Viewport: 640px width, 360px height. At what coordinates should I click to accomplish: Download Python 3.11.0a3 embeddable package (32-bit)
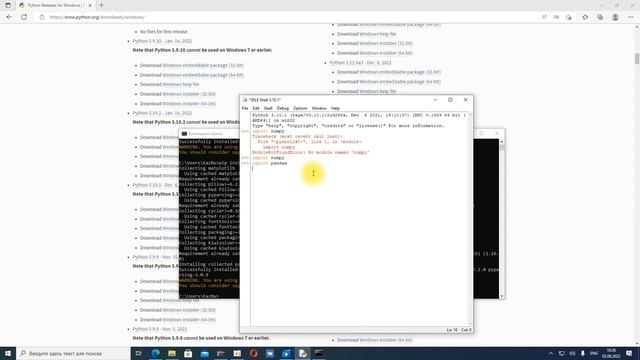tap(400, 72)
